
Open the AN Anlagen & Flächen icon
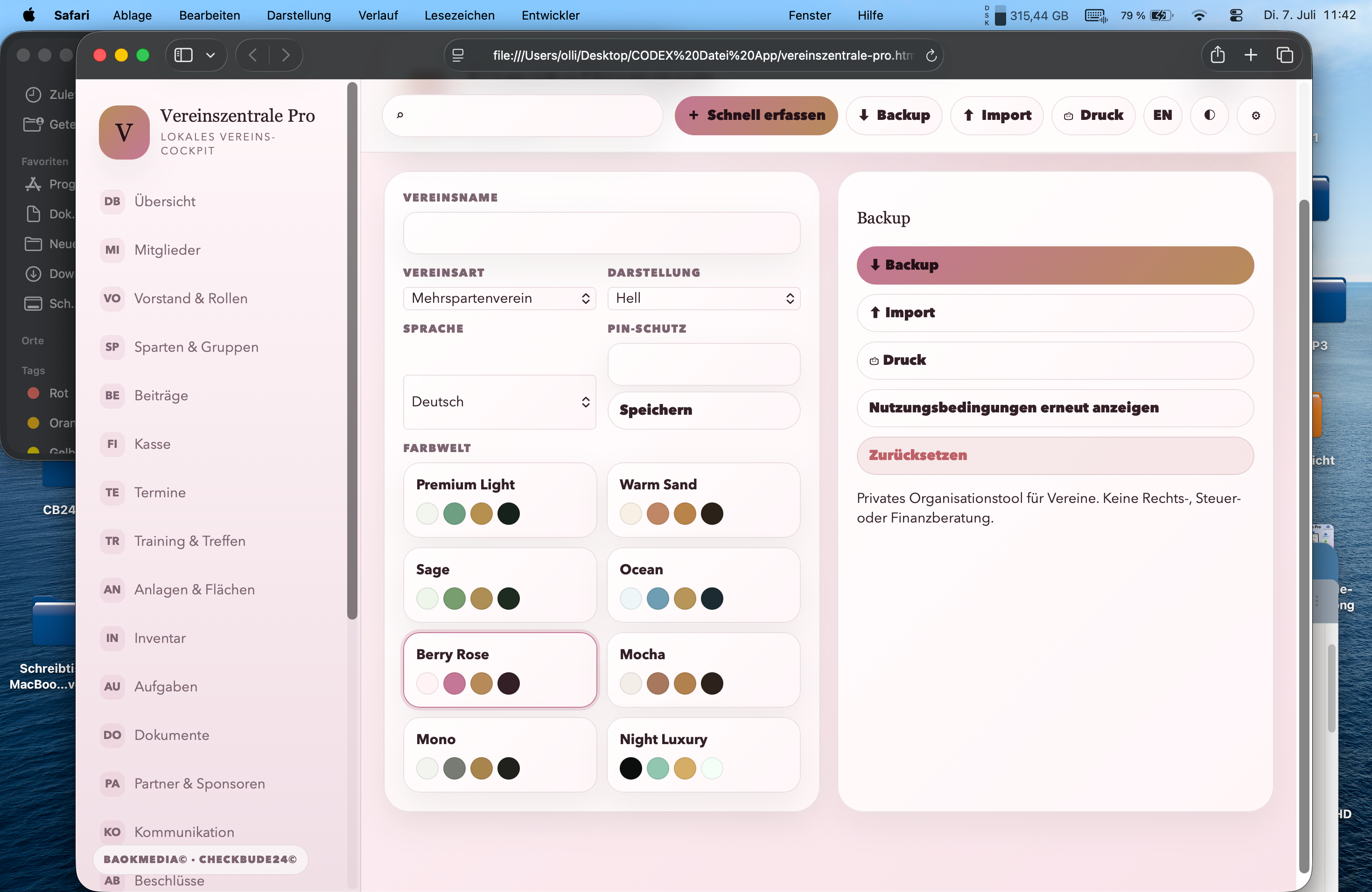point(112,590)
